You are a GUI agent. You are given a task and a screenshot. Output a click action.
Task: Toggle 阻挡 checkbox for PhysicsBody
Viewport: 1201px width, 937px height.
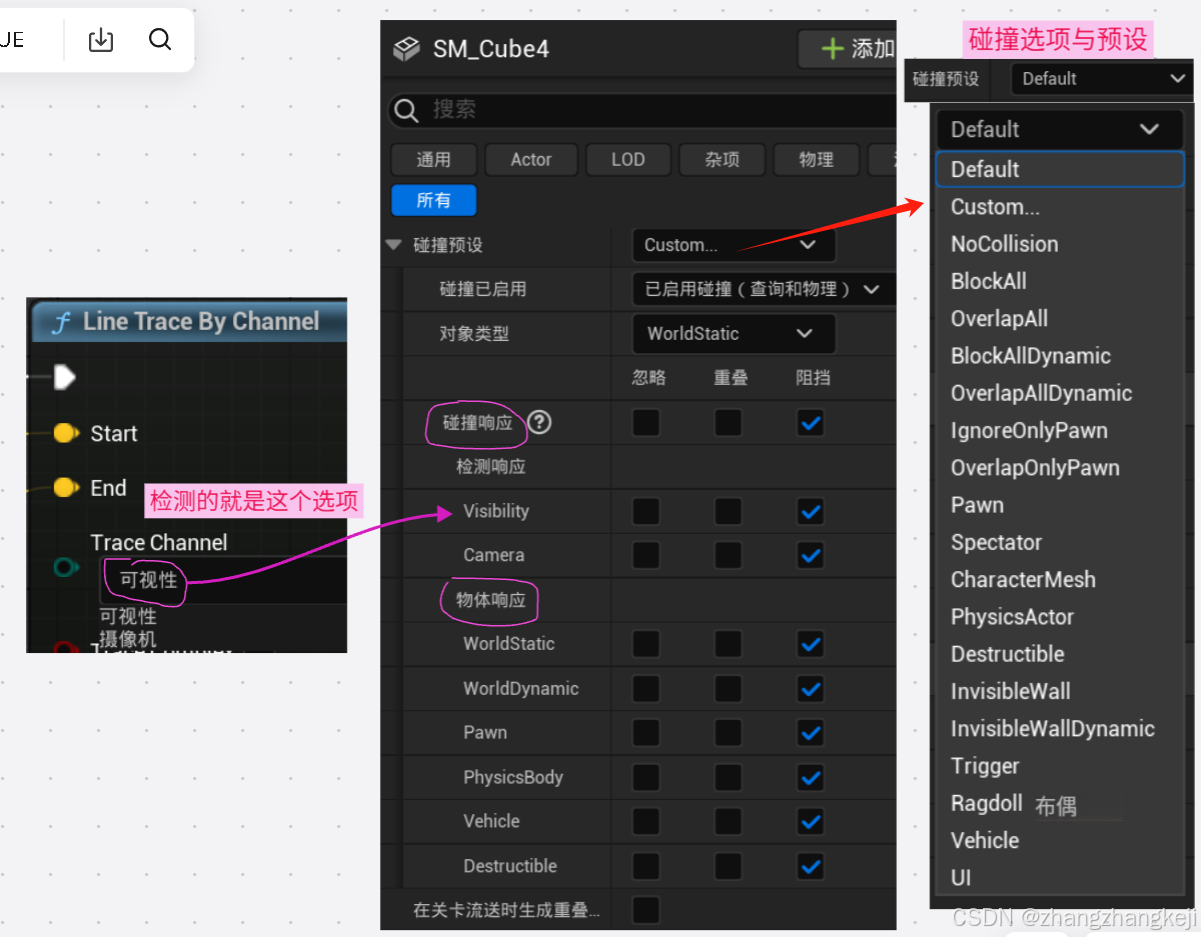coord(810,777)
